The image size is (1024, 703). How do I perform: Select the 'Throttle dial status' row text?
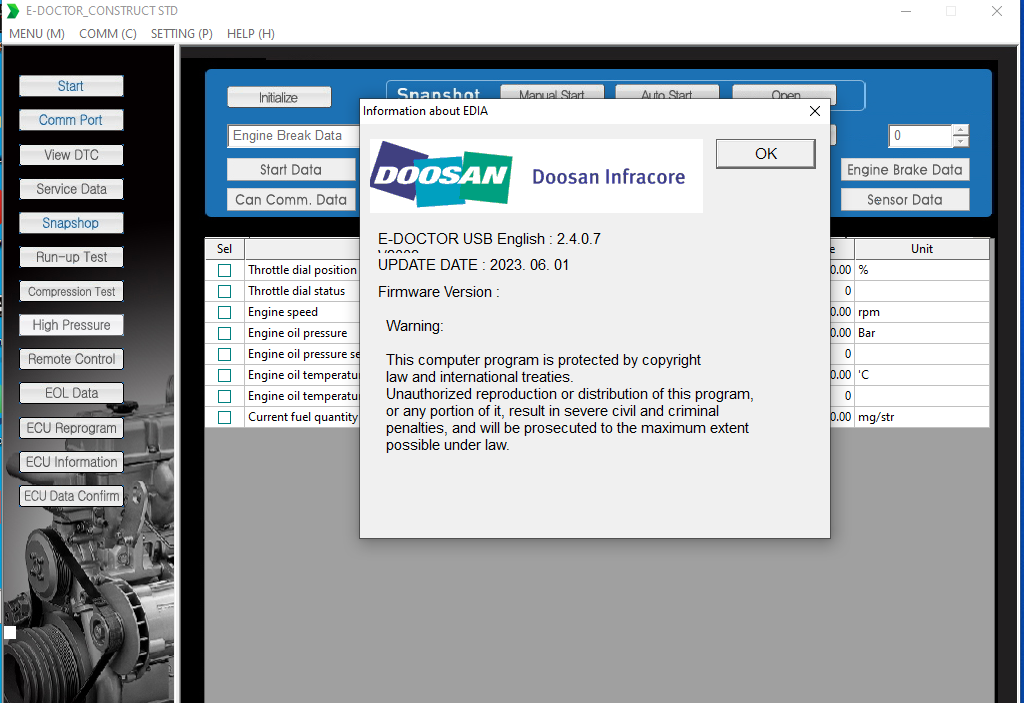coord(296,291)
